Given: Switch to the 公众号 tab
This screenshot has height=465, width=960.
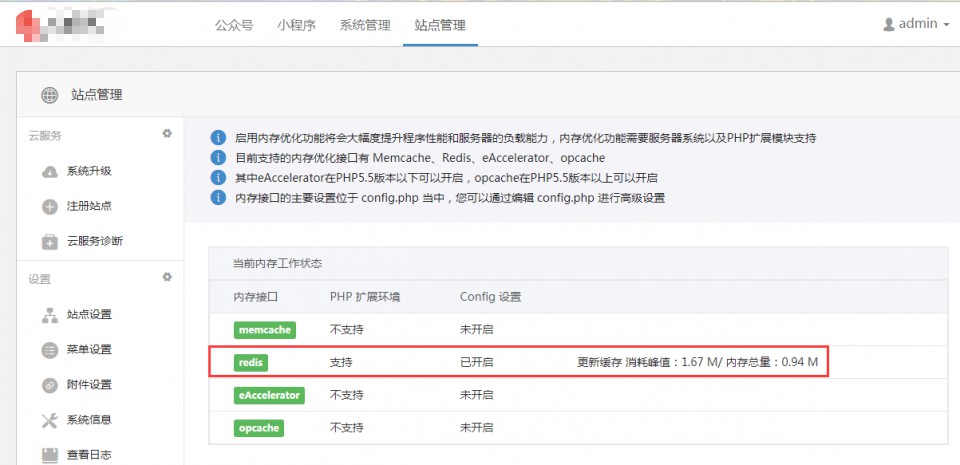Looking at the screenshot, I should 235,25.
